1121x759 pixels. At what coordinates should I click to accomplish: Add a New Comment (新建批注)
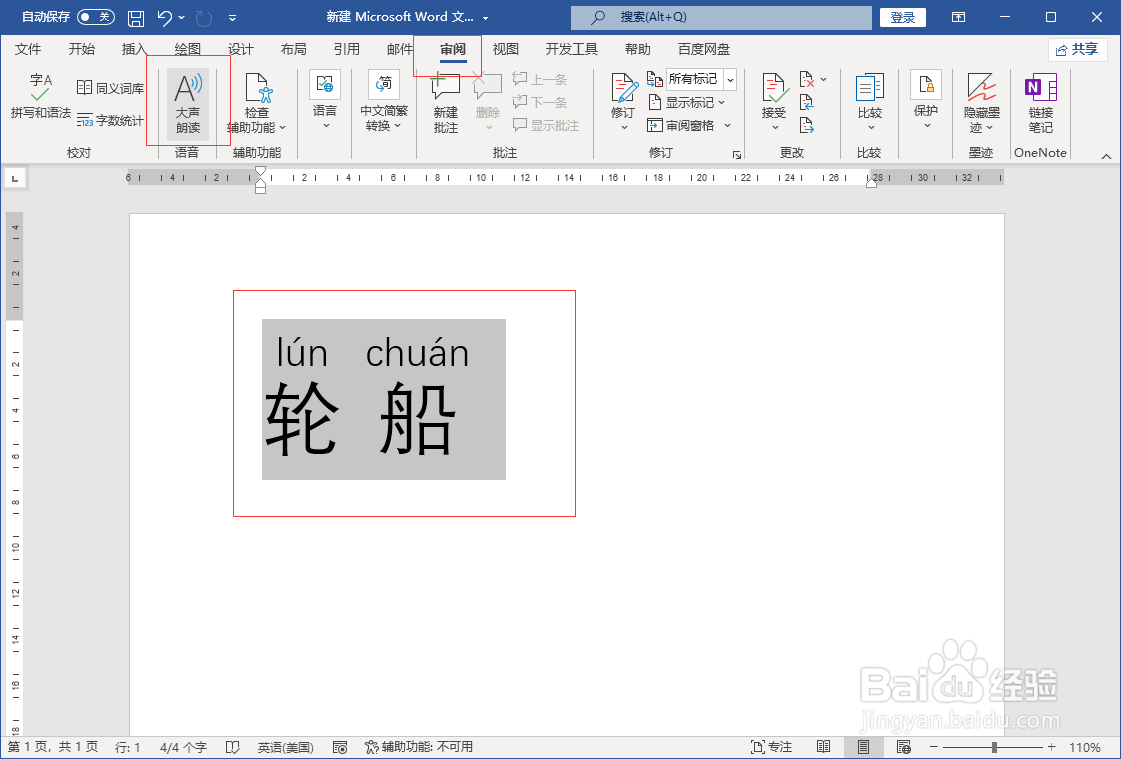445,102
